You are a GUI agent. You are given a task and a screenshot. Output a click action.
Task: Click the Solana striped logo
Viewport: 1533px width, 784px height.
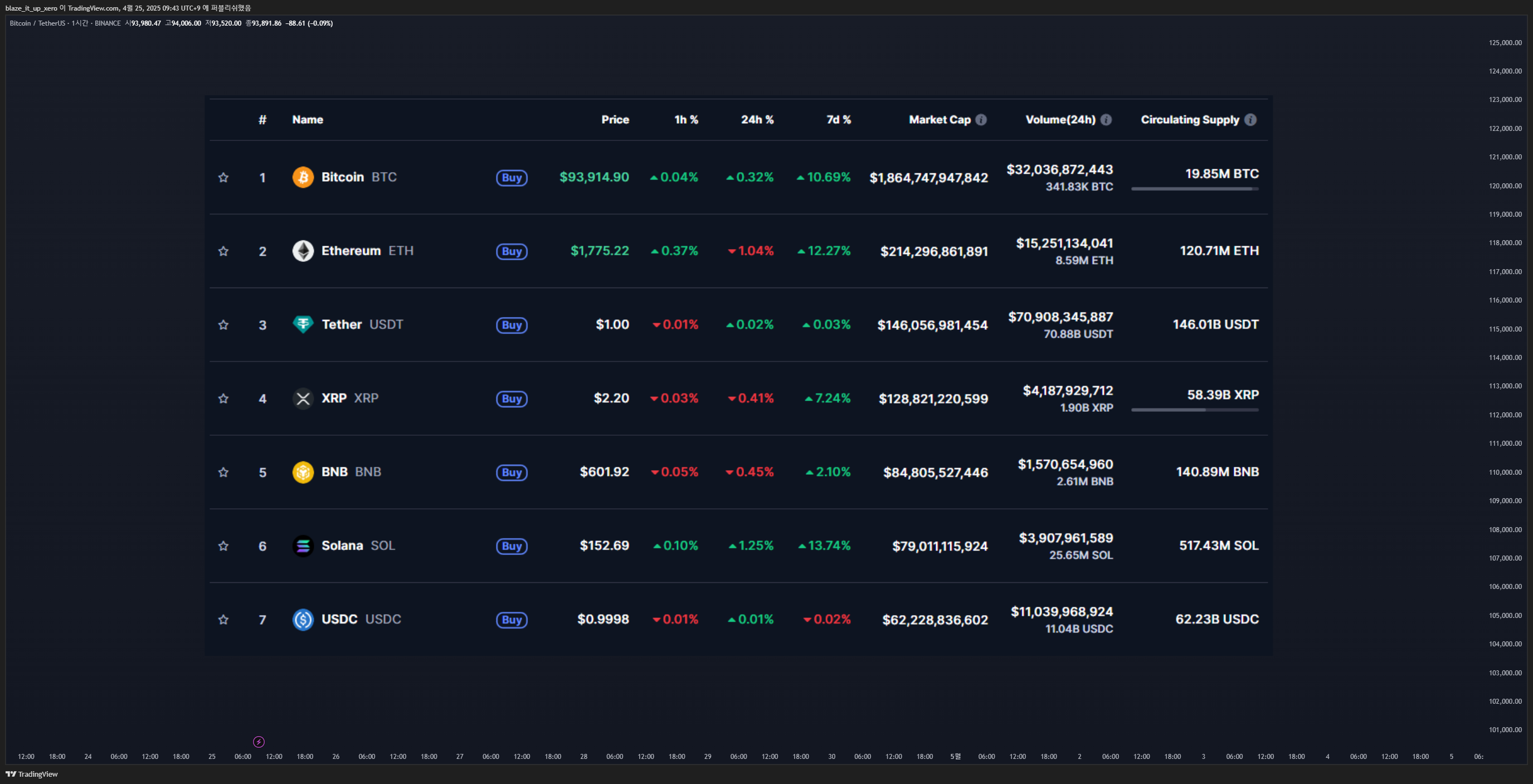303,546
